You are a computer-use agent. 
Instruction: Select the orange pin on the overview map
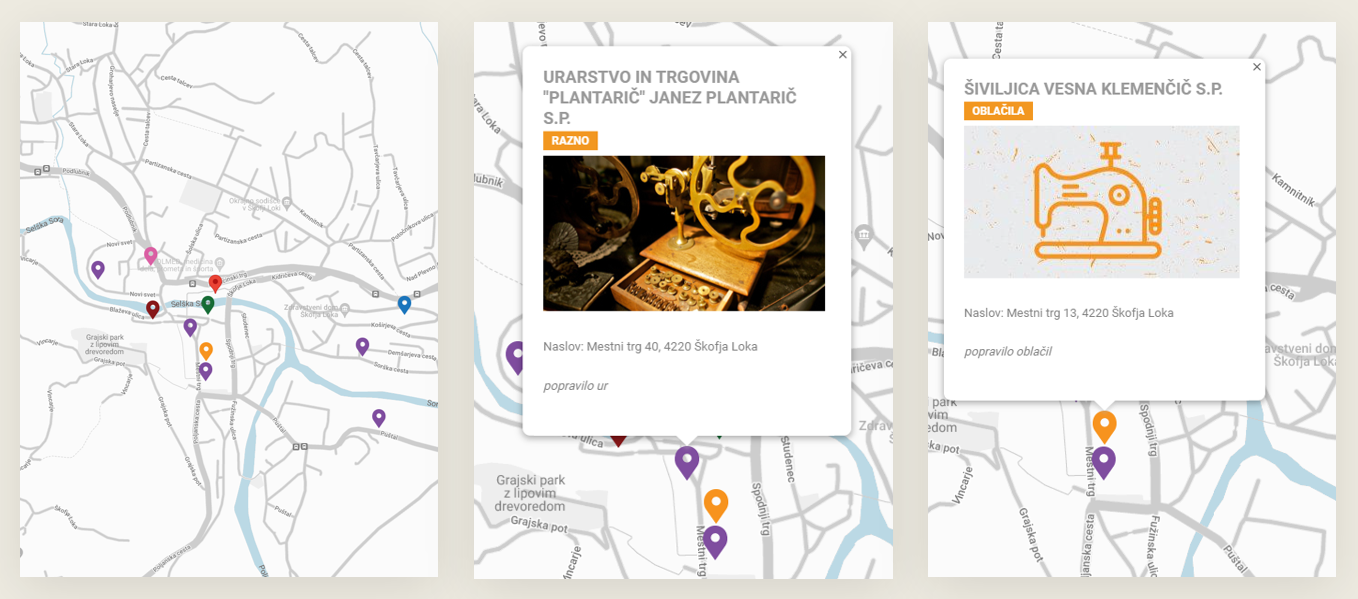click(206, 350)
